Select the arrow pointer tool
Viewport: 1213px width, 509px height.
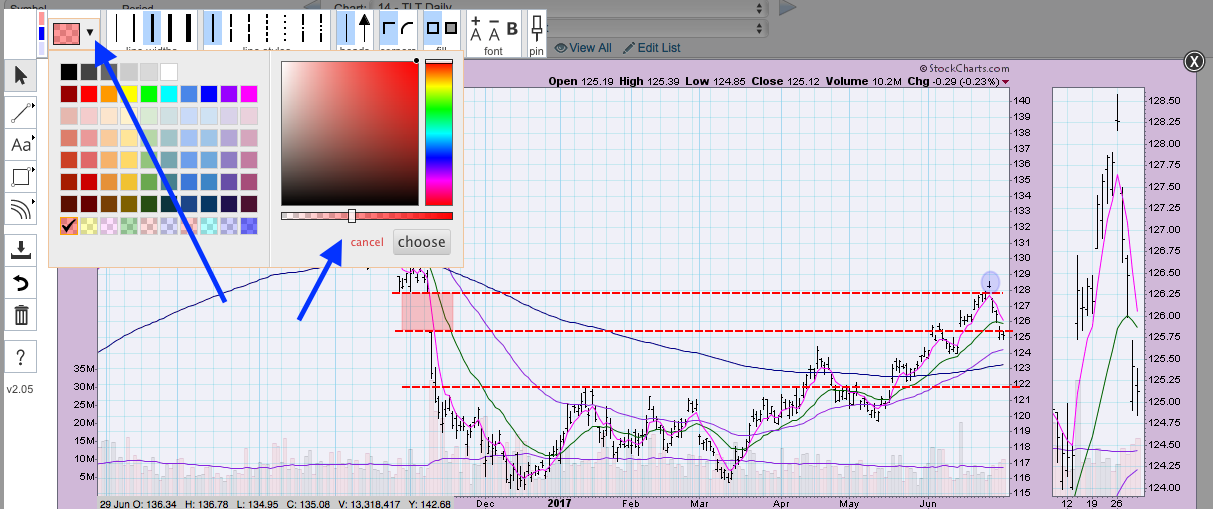click(20, 75)
